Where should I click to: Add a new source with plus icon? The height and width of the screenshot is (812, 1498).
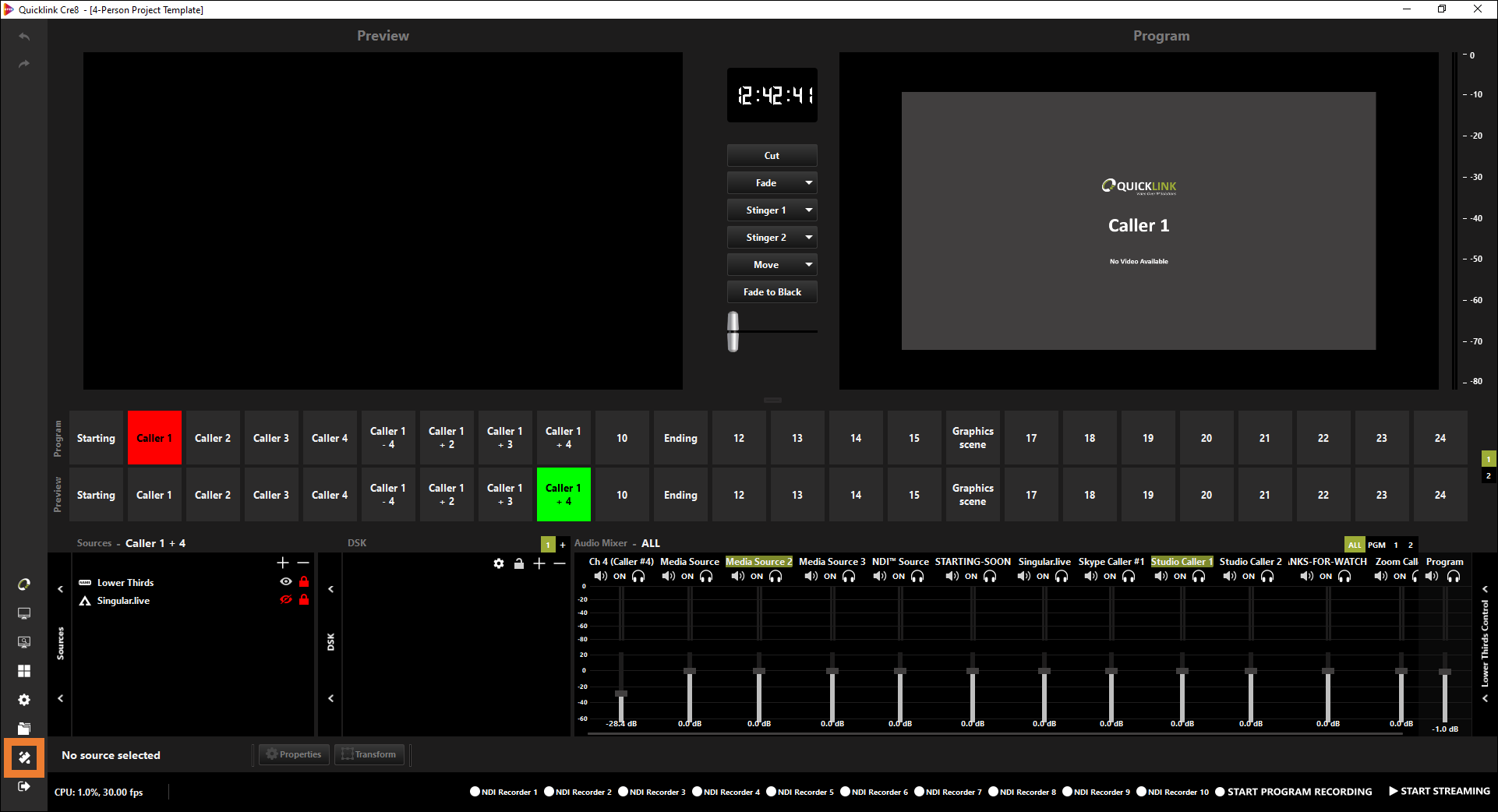click(283, 563)
